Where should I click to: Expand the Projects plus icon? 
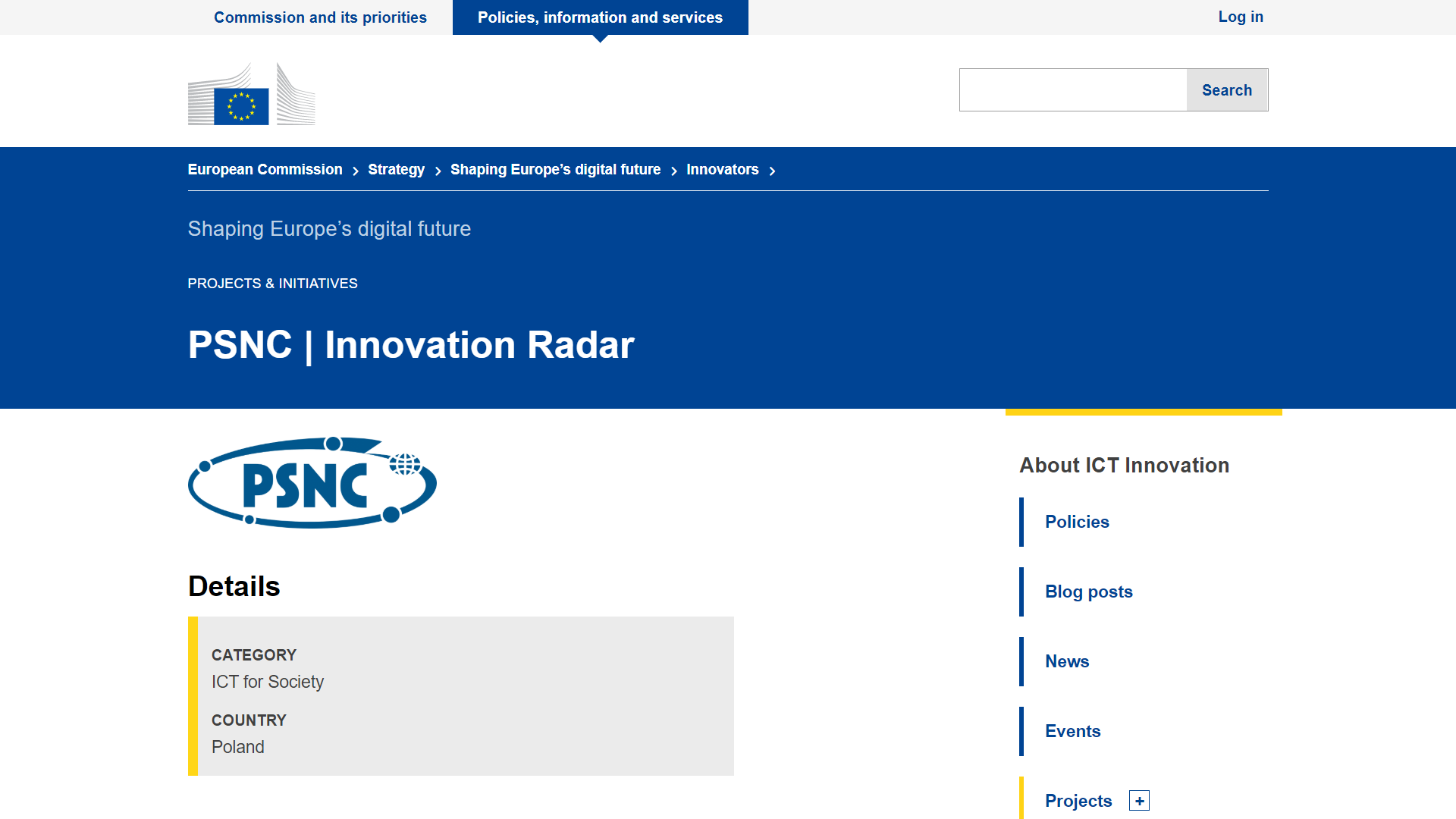click(x=1139, y=801)
